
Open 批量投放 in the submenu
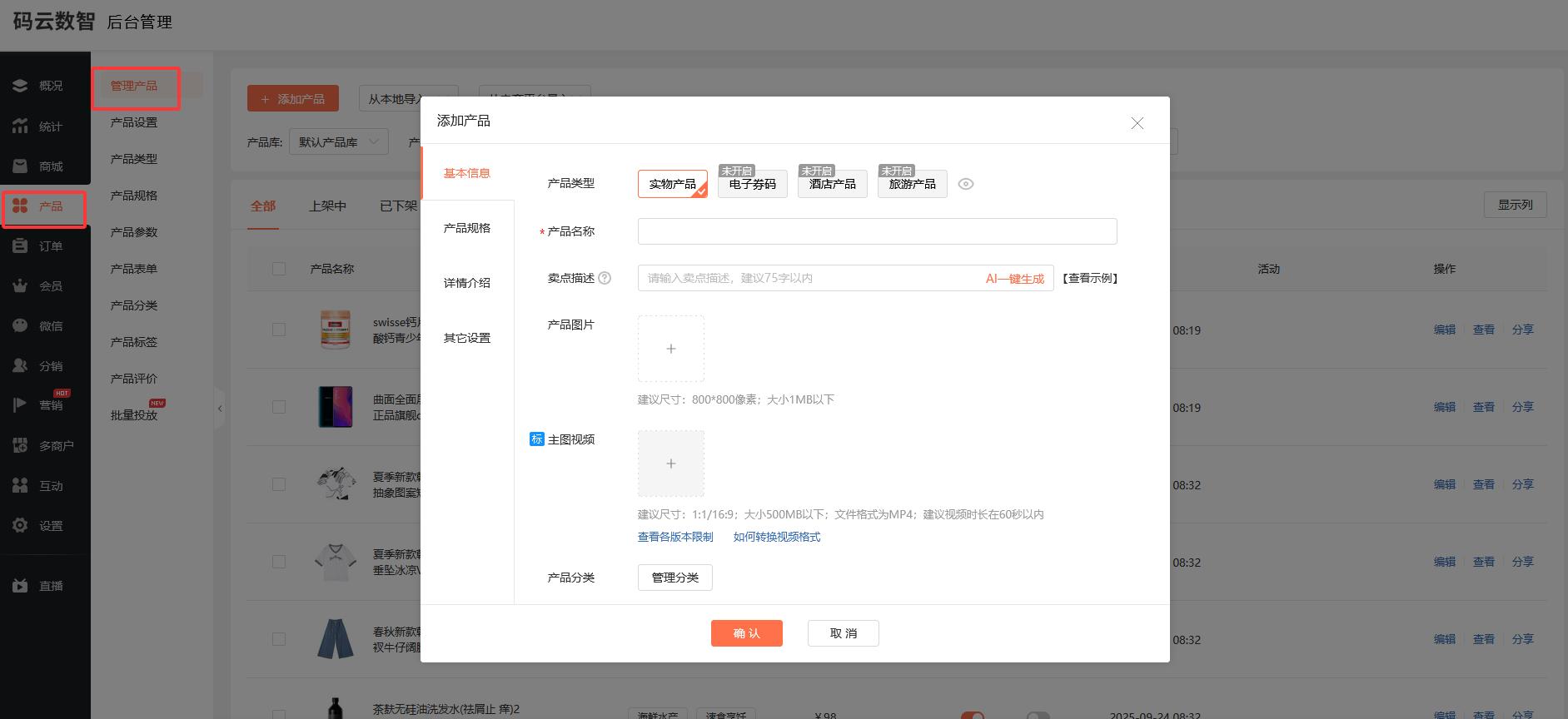134,415
